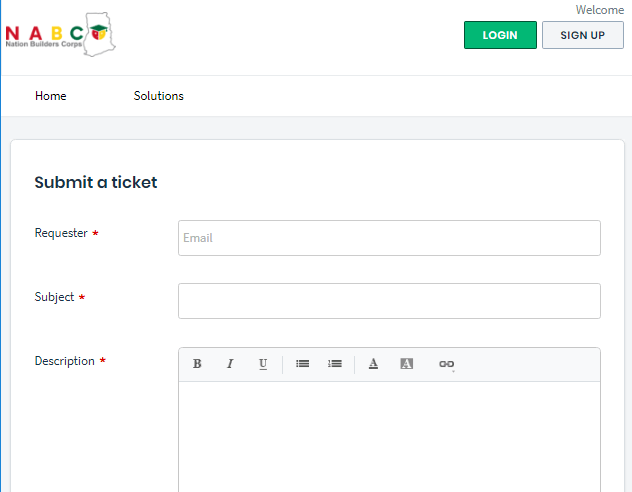Viewport: 632px width, 492px height.
Task: Click the Subject field label
Action: click(55, 297)
